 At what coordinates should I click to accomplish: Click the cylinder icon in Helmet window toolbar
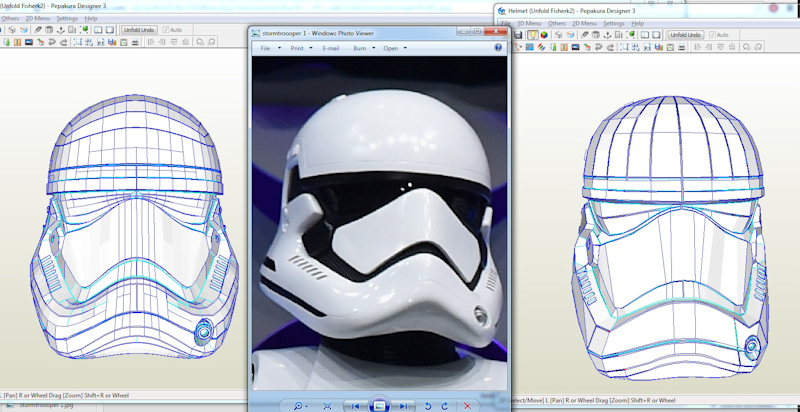point(595,35)
